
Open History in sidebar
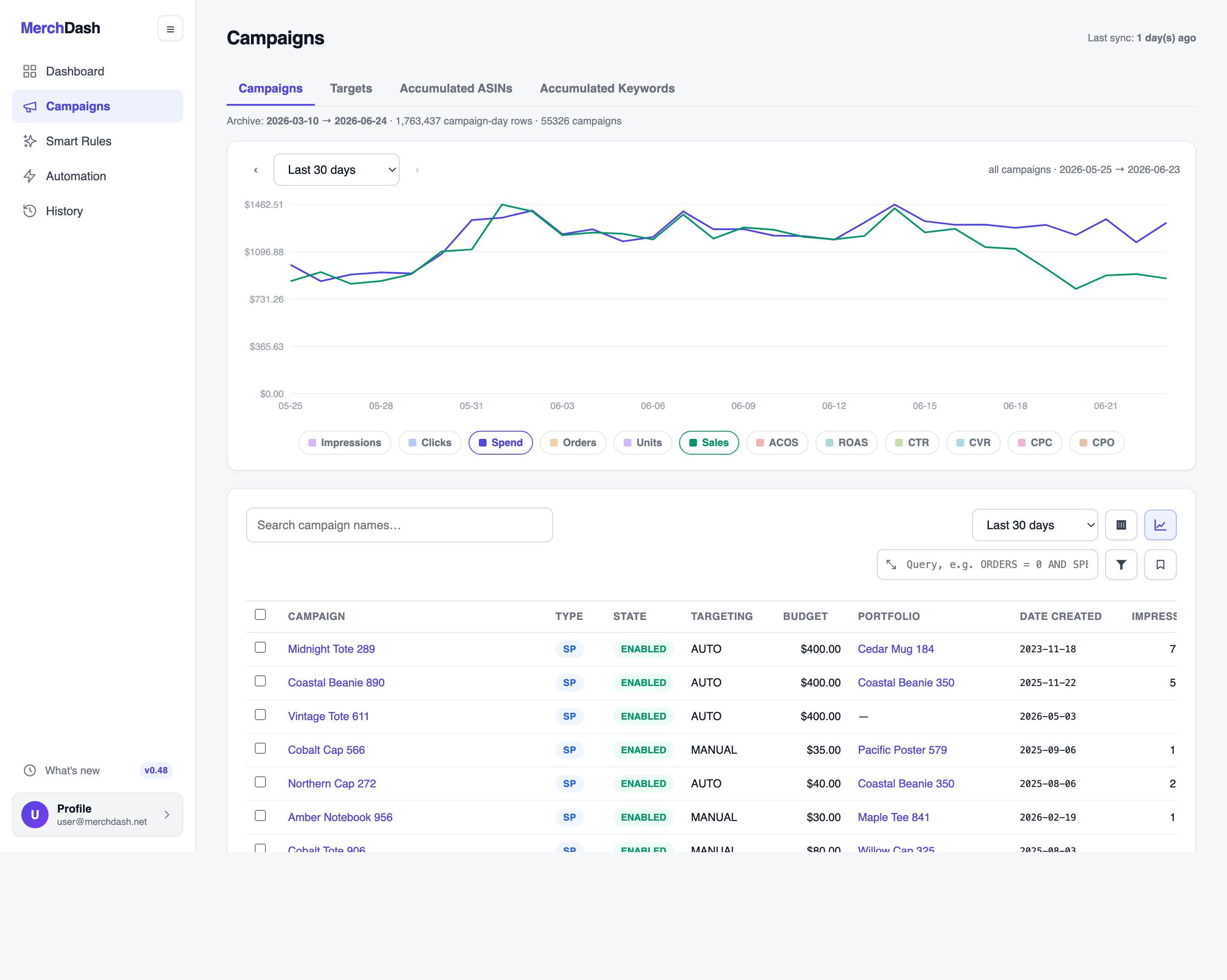[x=97, y=211]
